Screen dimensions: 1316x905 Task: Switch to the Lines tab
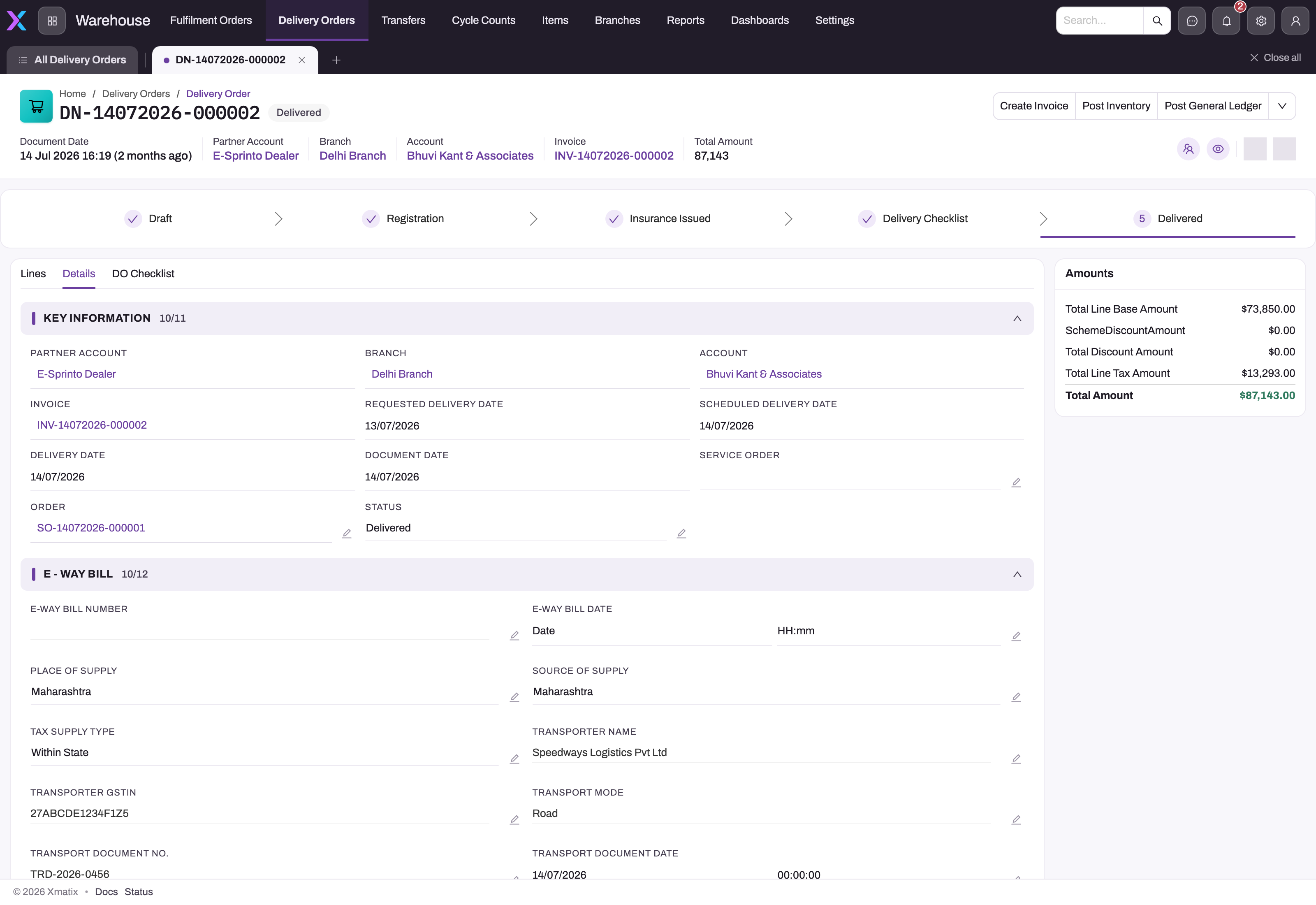pyautogui.click(x=33, y=274)
